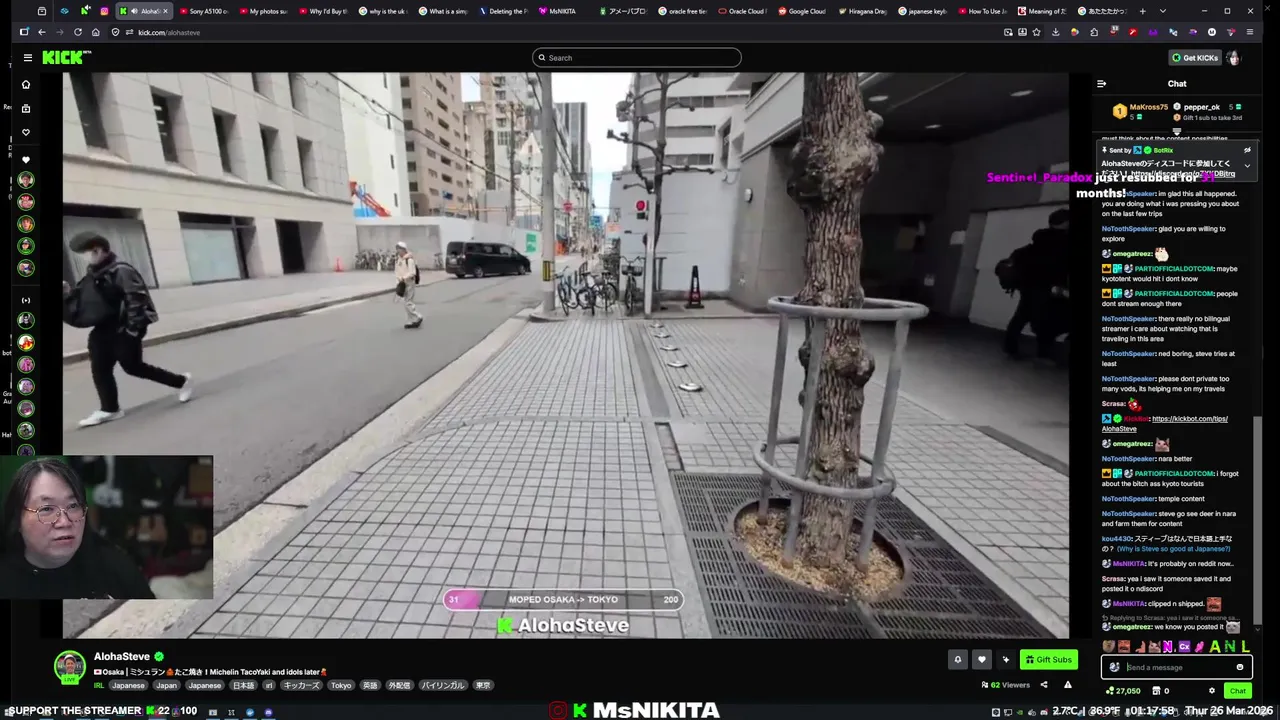Select the Tokyo stream tag
Screen dimensions: 1280x720
[341, 685]
